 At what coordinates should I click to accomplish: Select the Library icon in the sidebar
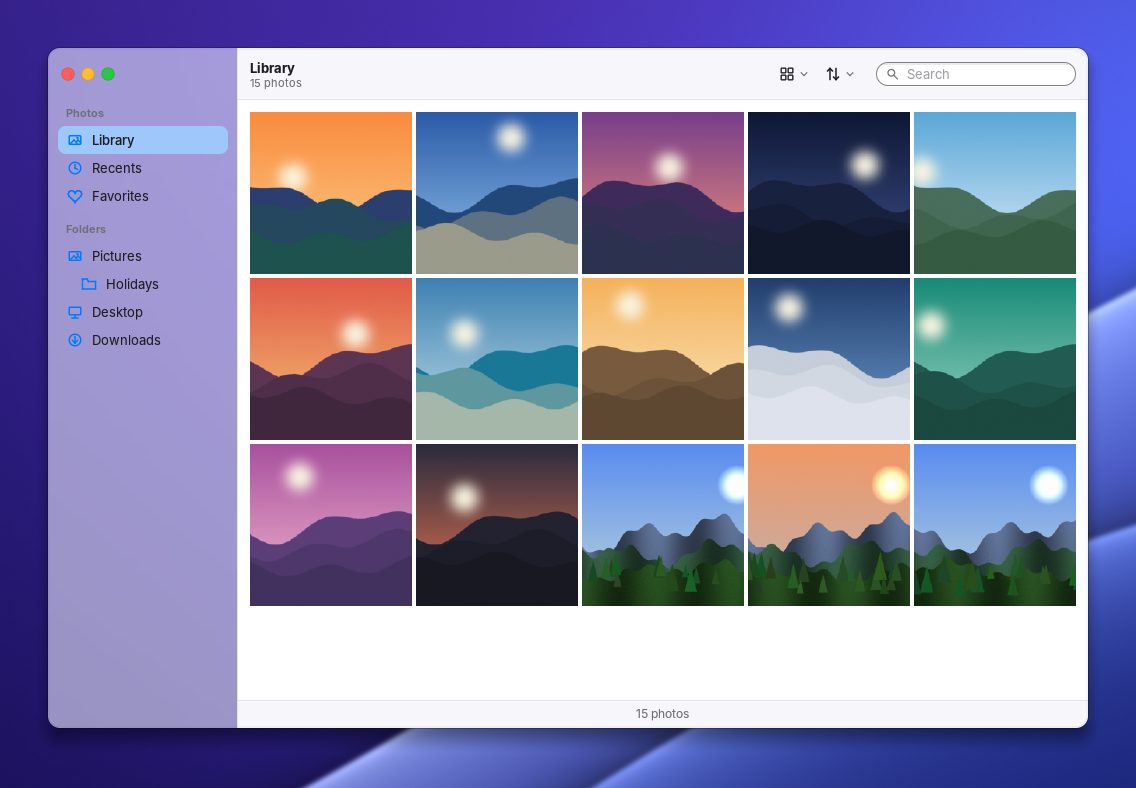pyautogui.click(x=75, y=140)
